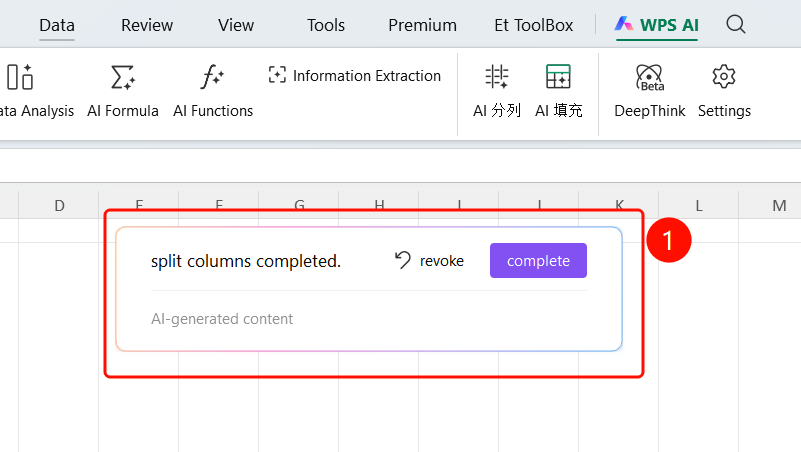Image resolution: width=801 pixels, height=452 pixels.
Task: Select the Tools tab
Action: click(326, 25)
